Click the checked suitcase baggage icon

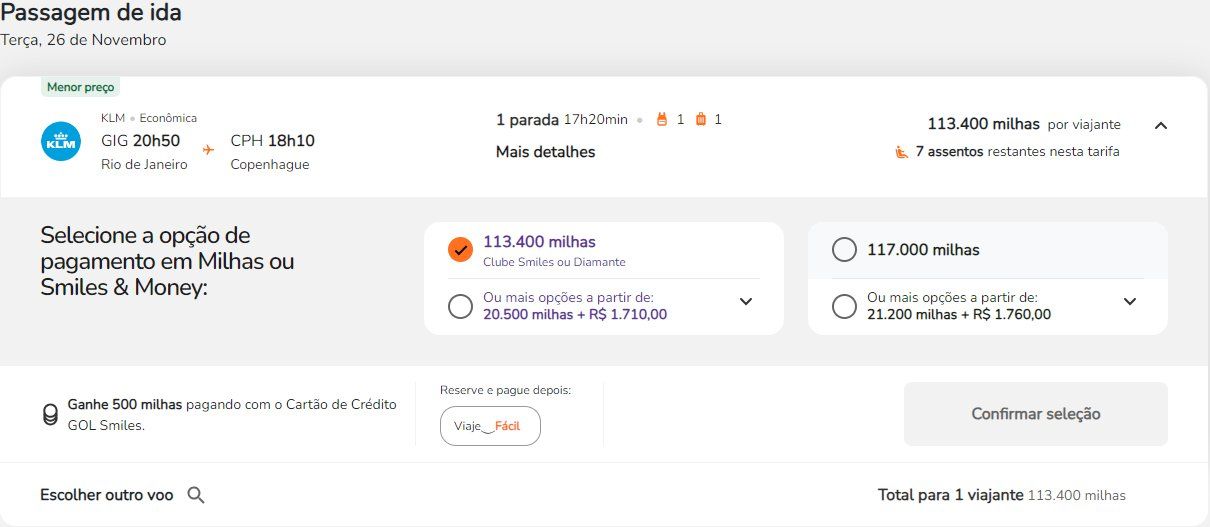700,120
